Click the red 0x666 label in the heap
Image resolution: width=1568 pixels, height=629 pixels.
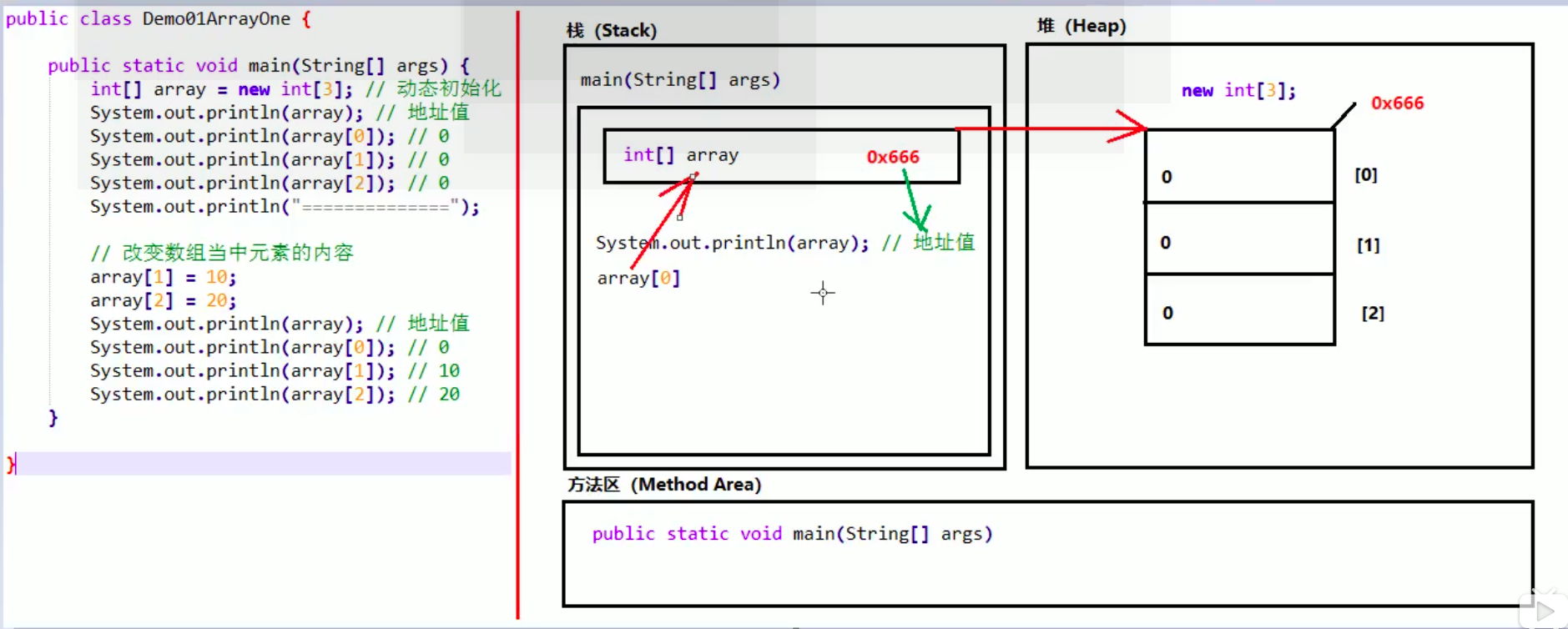pos(1397,103)
